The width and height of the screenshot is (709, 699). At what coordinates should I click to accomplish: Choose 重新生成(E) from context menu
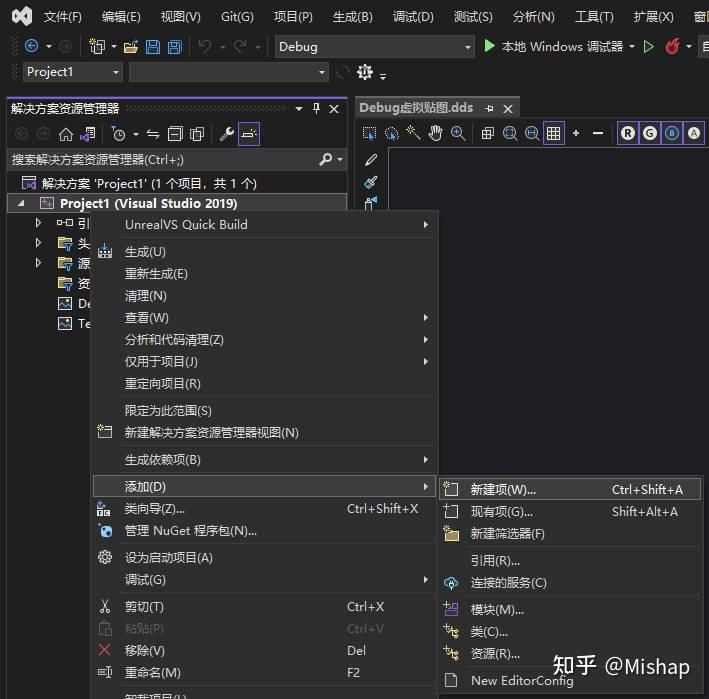[265, 274]
